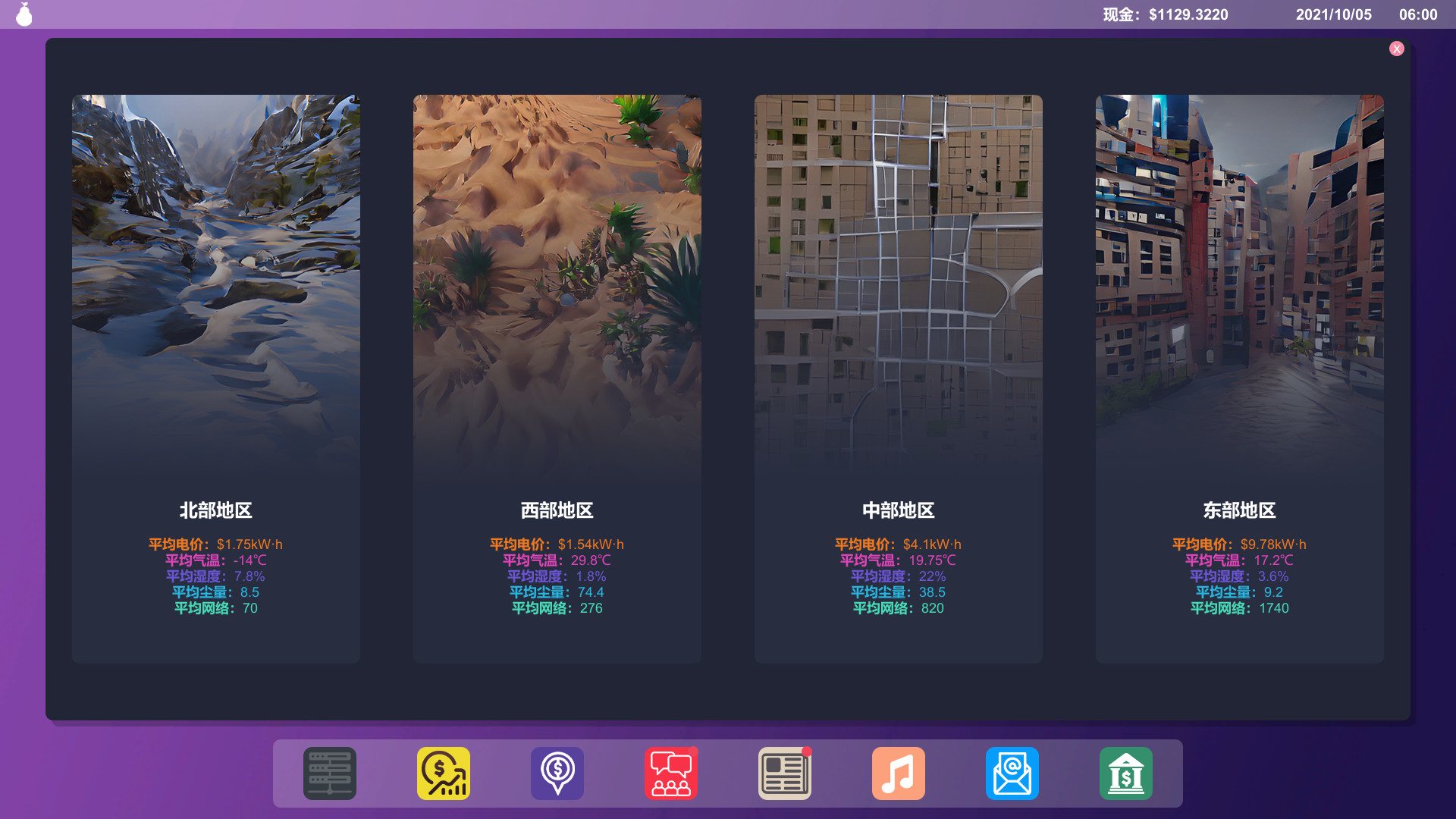Click the money bag icon top left
Image resolution: width=1456 pixels, height=819 pixels.
pos(24,14)
